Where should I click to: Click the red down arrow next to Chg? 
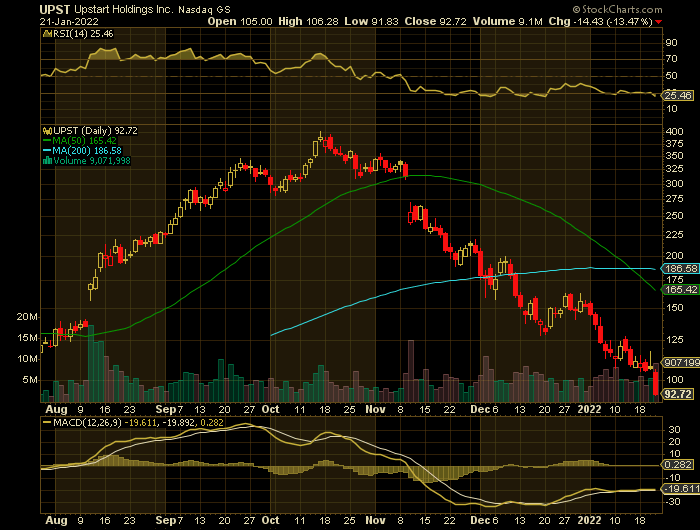(x=659, y=22)
